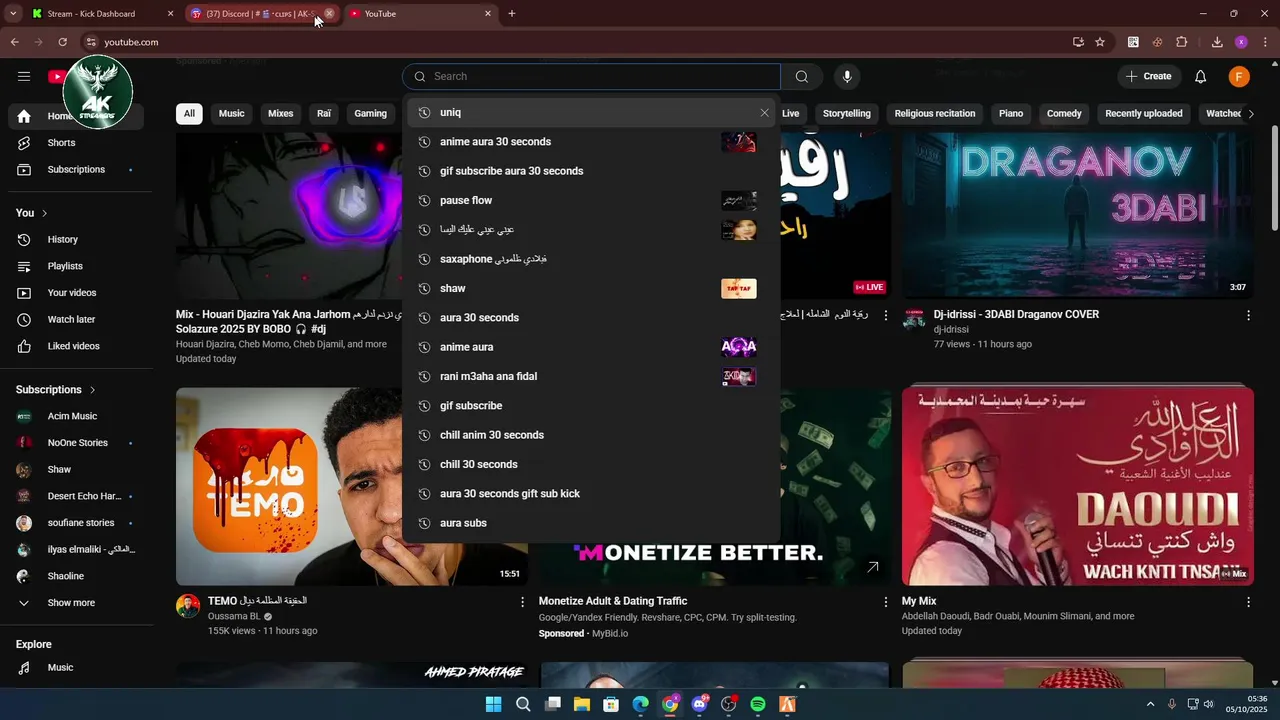
Task: Reload the page with browser refresh button
Action: click(62, 42)
